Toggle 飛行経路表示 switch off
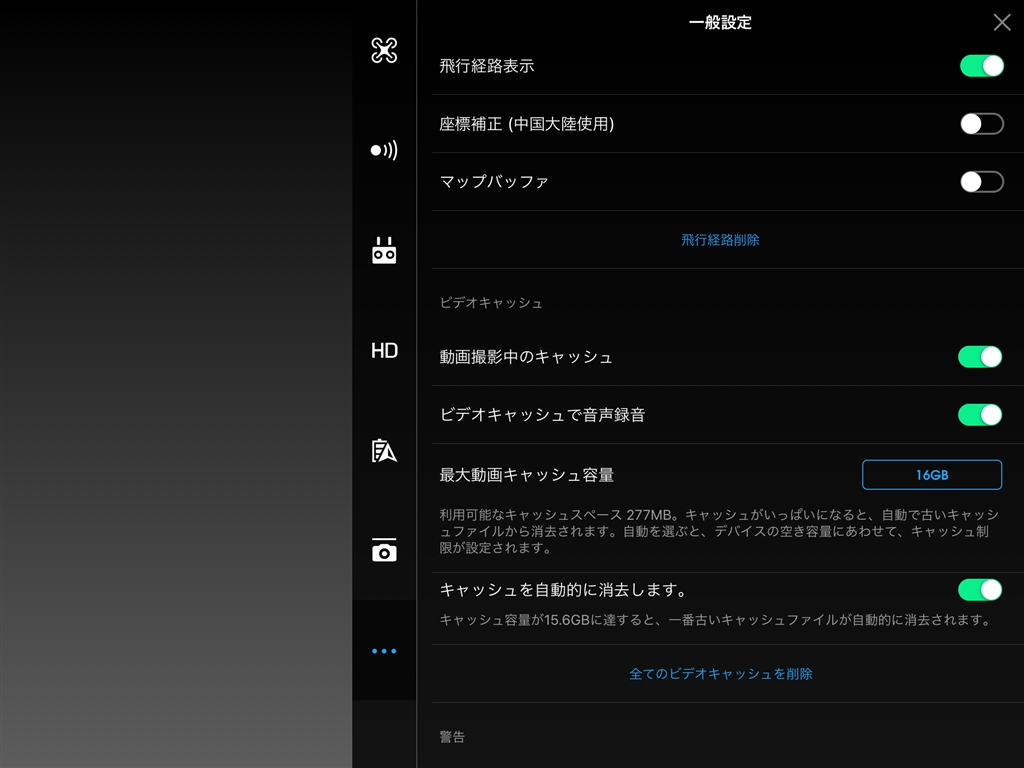1024x768 pixels. coord(982,66)
